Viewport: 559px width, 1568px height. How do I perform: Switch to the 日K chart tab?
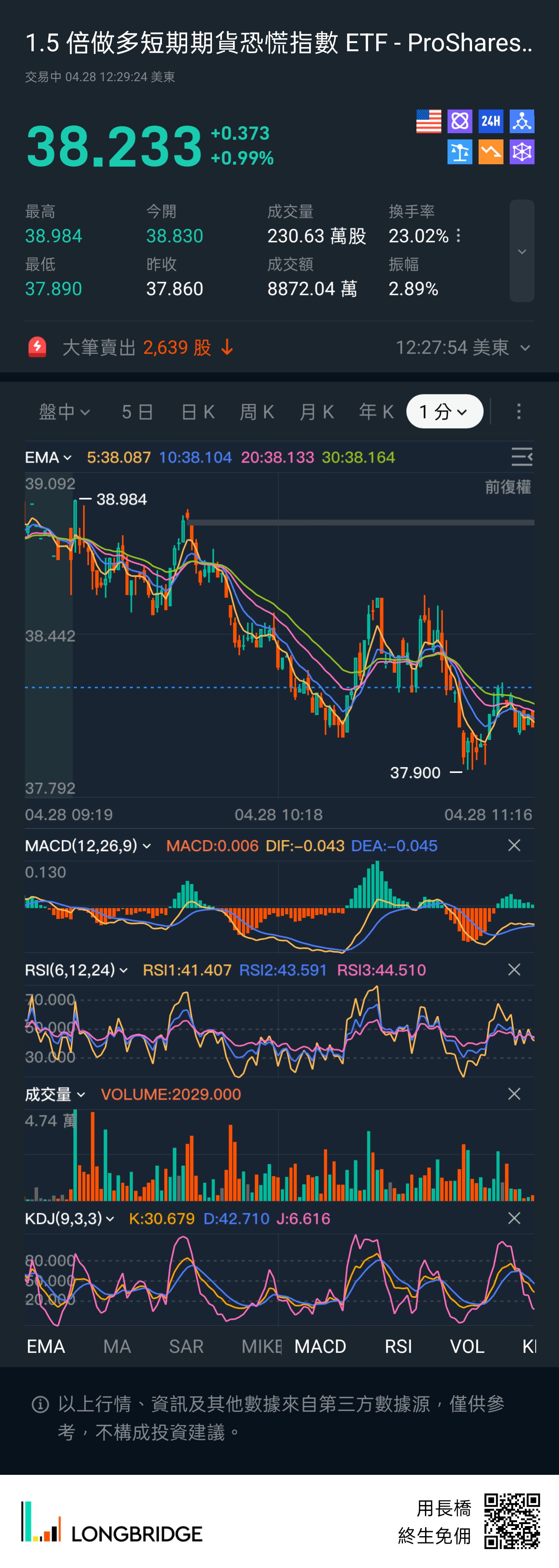(x=198, y=412)
